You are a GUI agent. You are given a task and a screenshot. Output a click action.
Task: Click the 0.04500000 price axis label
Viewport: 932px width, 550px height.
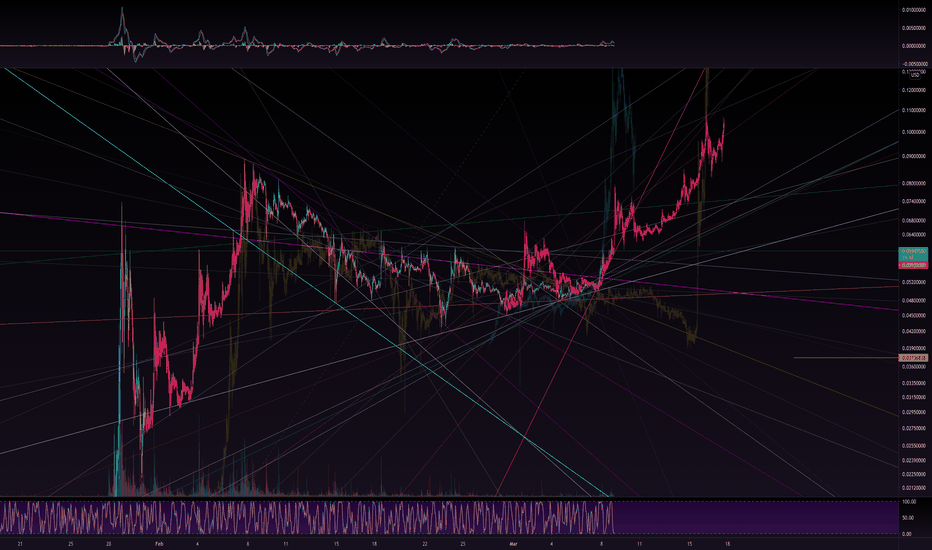pos(914,315)
